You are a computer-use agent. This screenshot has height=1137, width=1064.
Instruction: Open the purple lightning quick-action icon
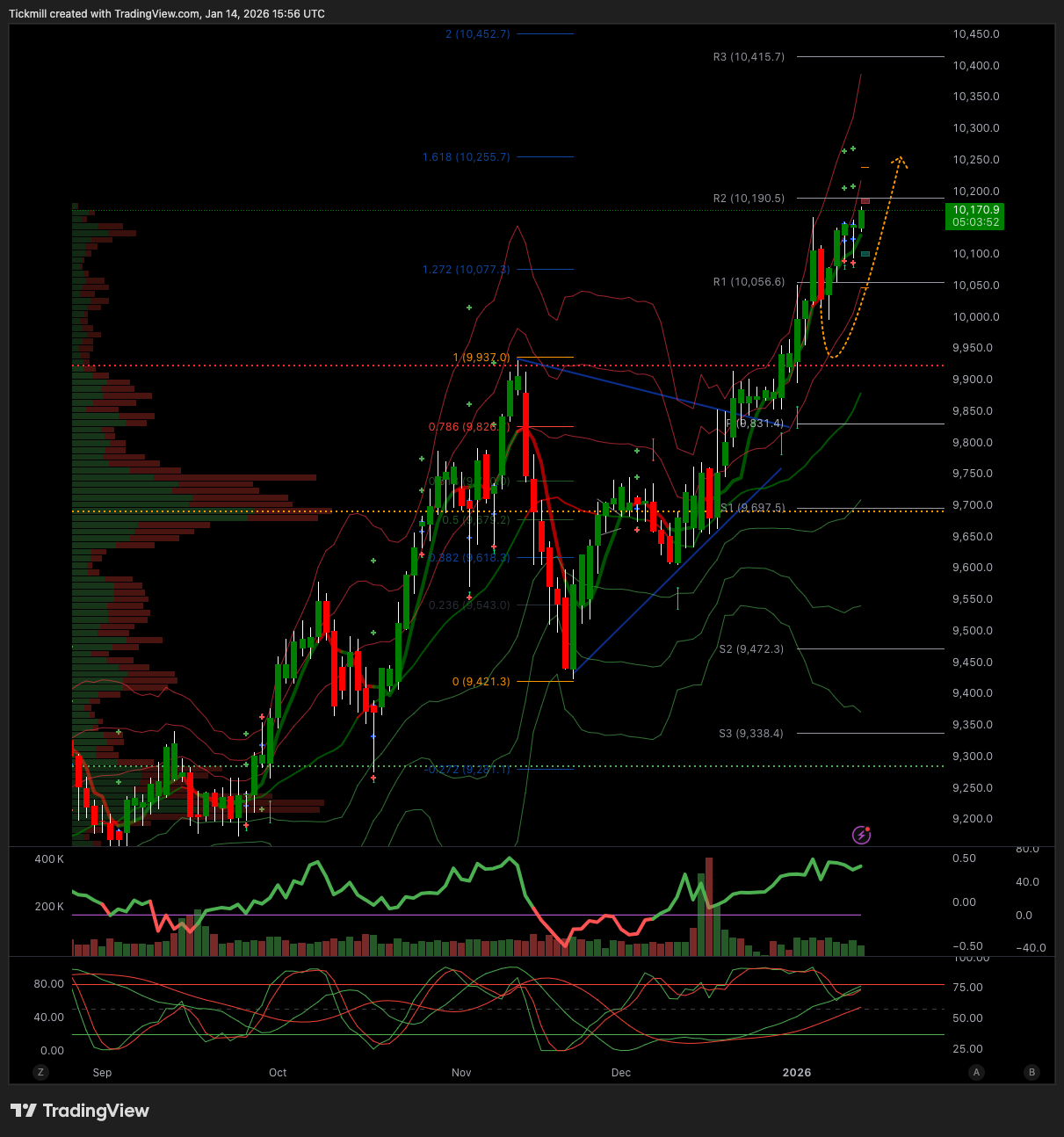coord(861,836)
